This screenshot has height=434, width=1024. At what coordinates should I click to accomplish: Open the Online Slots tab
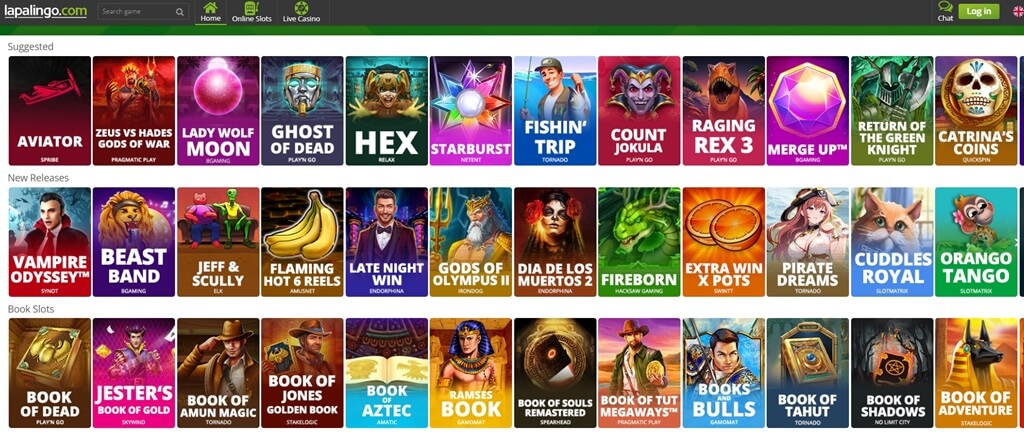pos(251,12)
